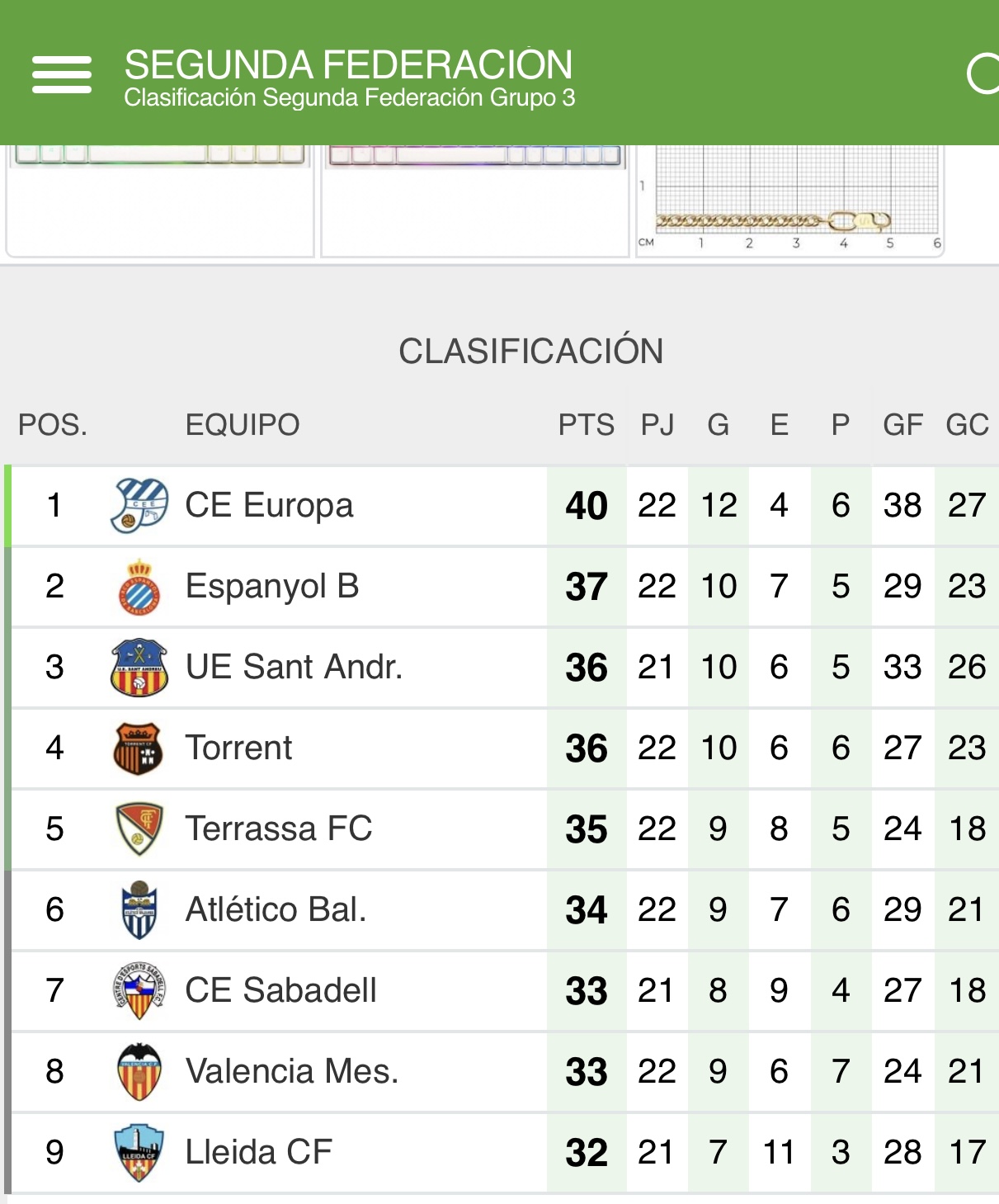The height and width of the screenshot is (1204, 999).
Task: Sort by the PTS column header
Action: (x=587, y=425)
